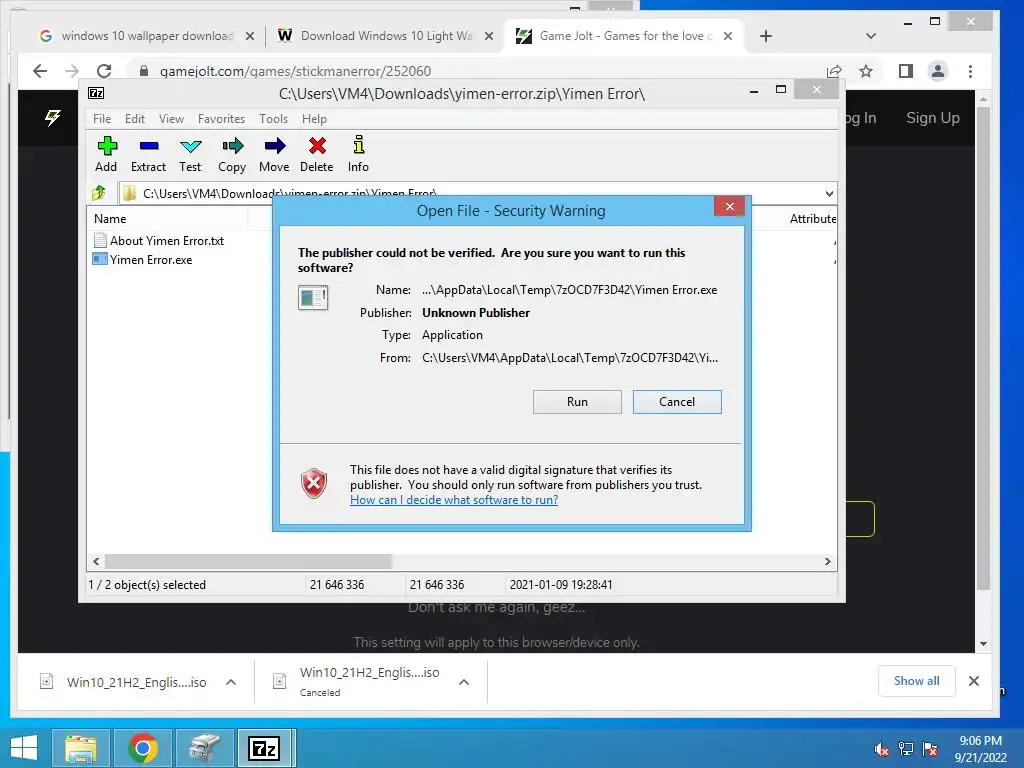Close the windows 10 wallpaper download tab

click(x=249, y=36)
